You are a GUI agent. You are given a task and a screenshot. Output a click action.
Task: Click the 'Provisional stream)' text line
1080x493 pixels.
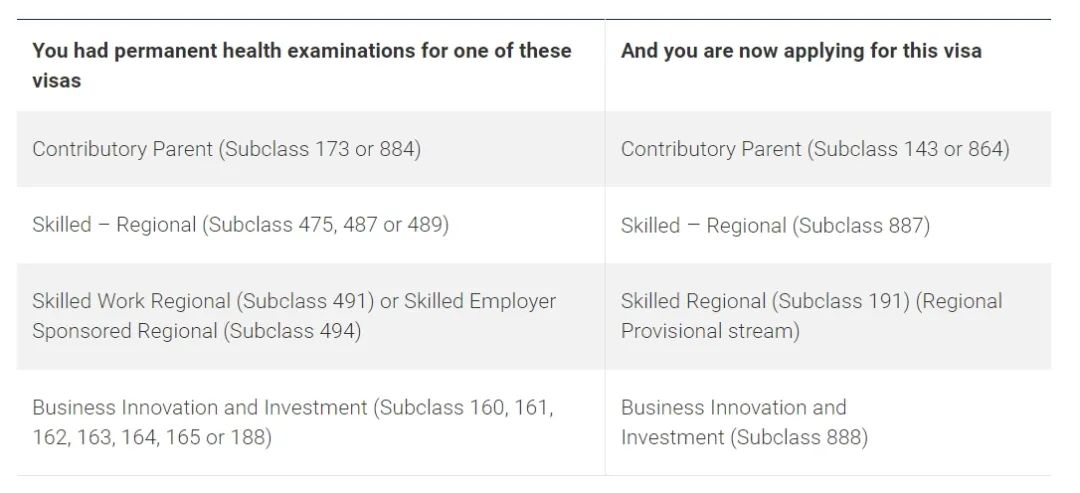click(x=710, y=331)
